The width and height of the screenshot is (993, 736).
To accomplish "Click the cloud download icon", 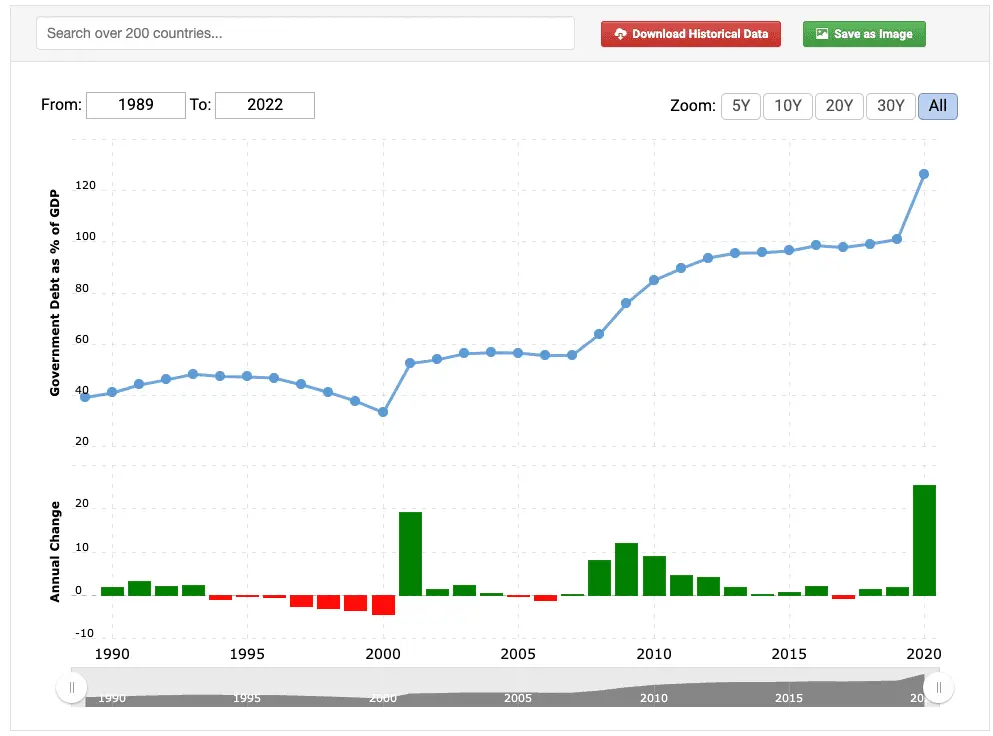I will tap(620, 34).
